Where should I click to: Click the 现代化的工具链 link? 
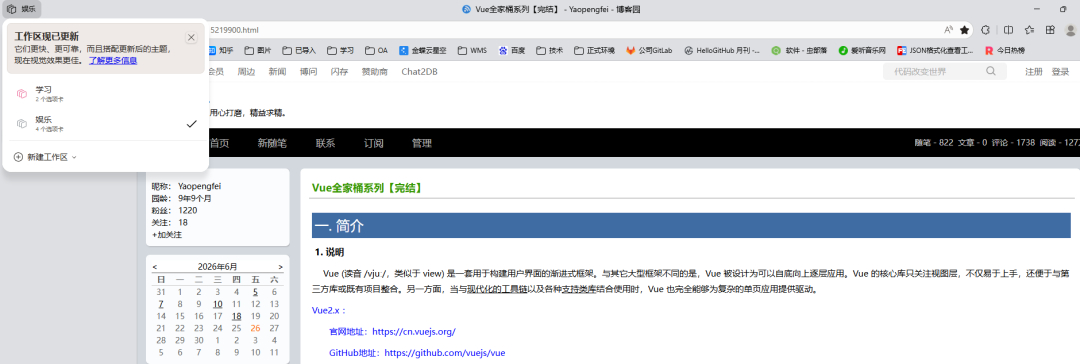point(497,290)
